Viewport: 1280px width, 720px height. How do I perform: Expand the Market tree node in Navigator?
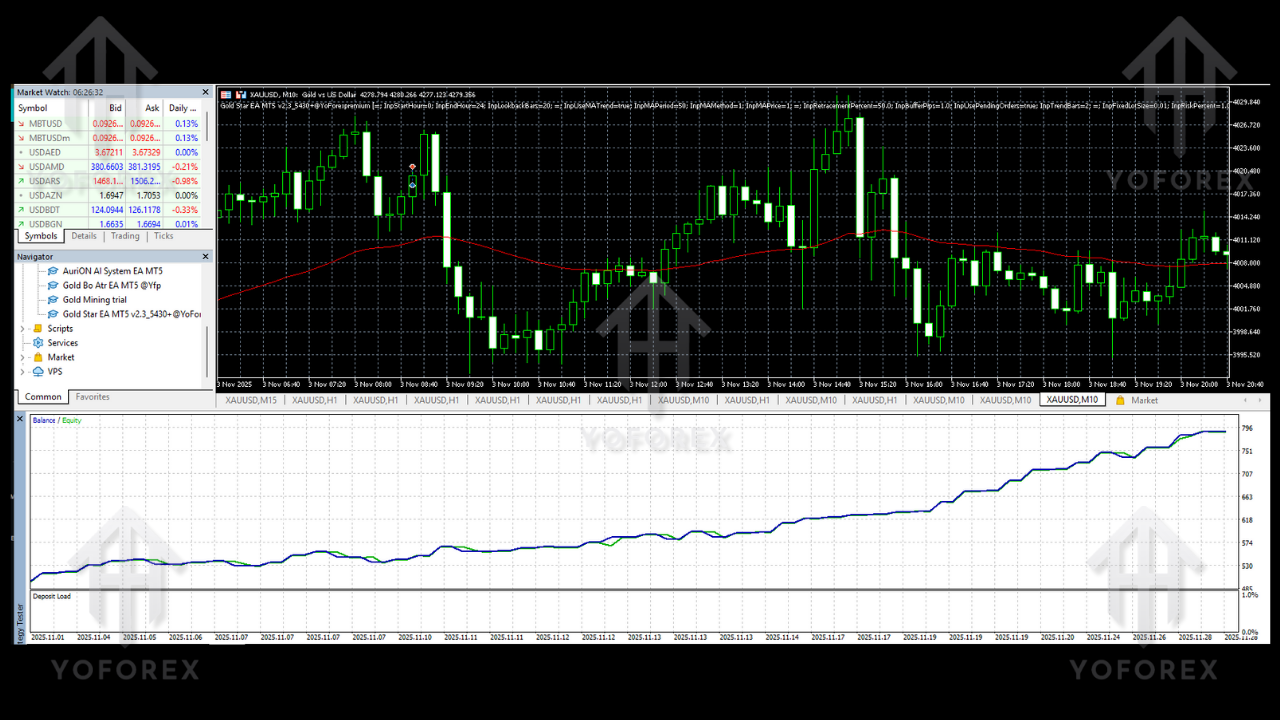pos(24,357)
